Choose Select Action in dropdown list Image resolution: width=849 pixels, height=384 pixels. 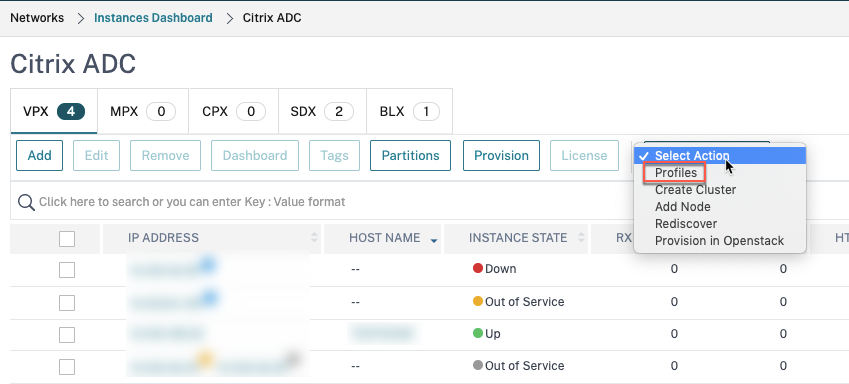(720, 155)
